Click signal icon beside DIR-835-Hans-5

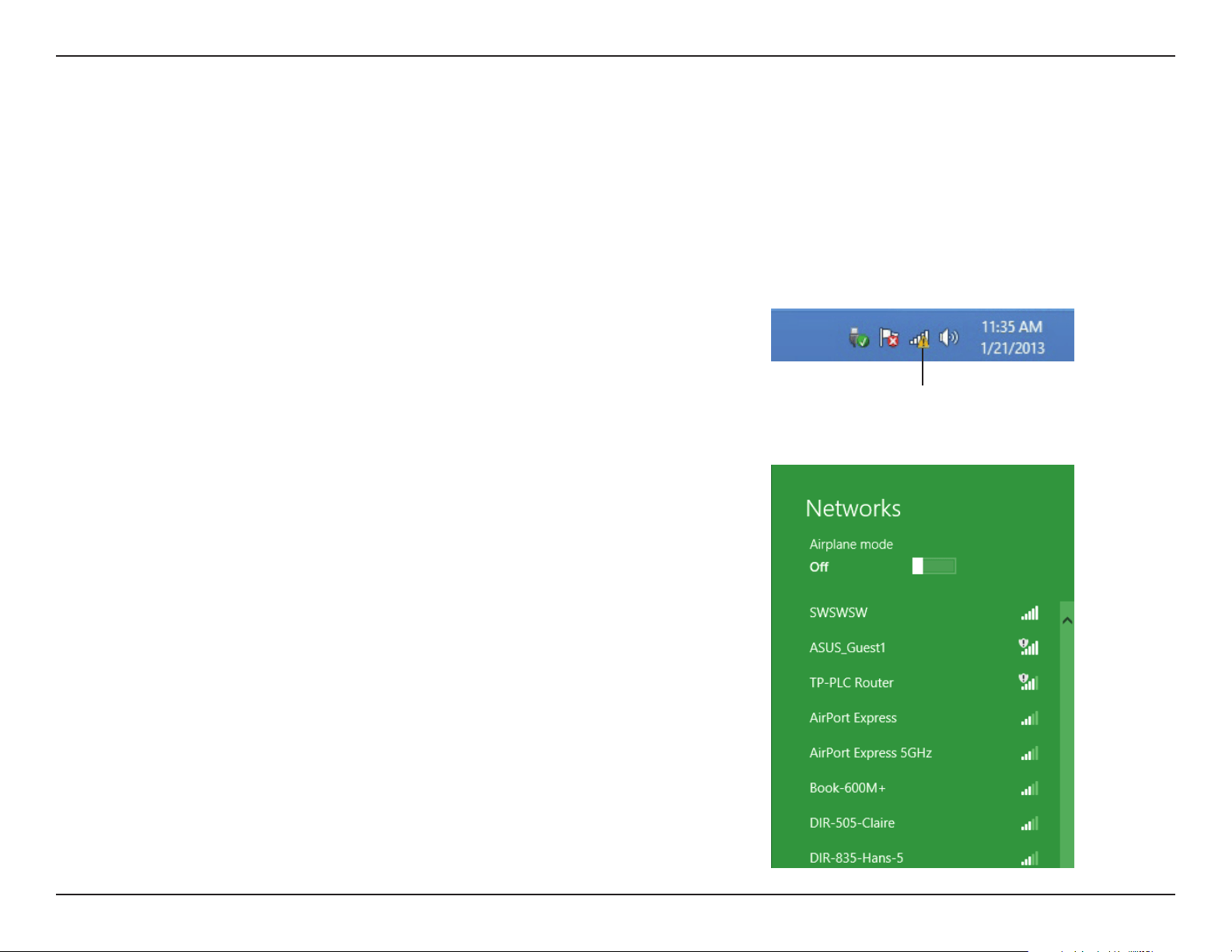tap(1030, 858)
